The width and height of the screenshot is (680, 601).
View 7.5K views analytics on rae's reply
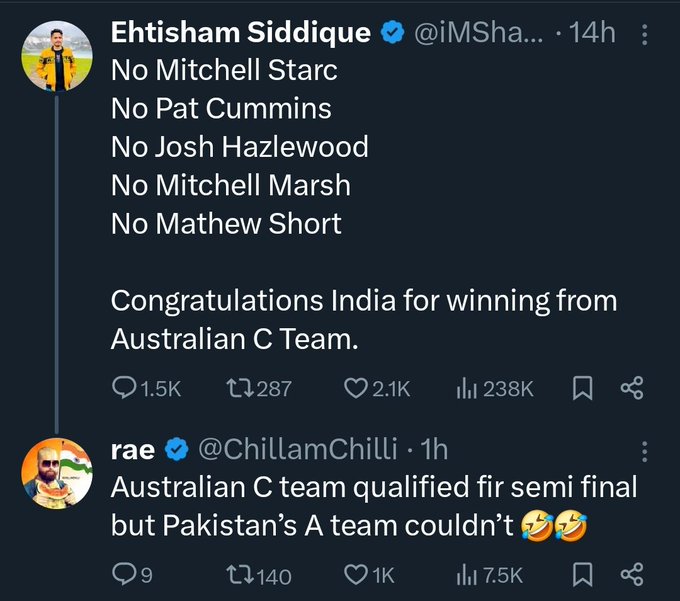pos(490,575)
